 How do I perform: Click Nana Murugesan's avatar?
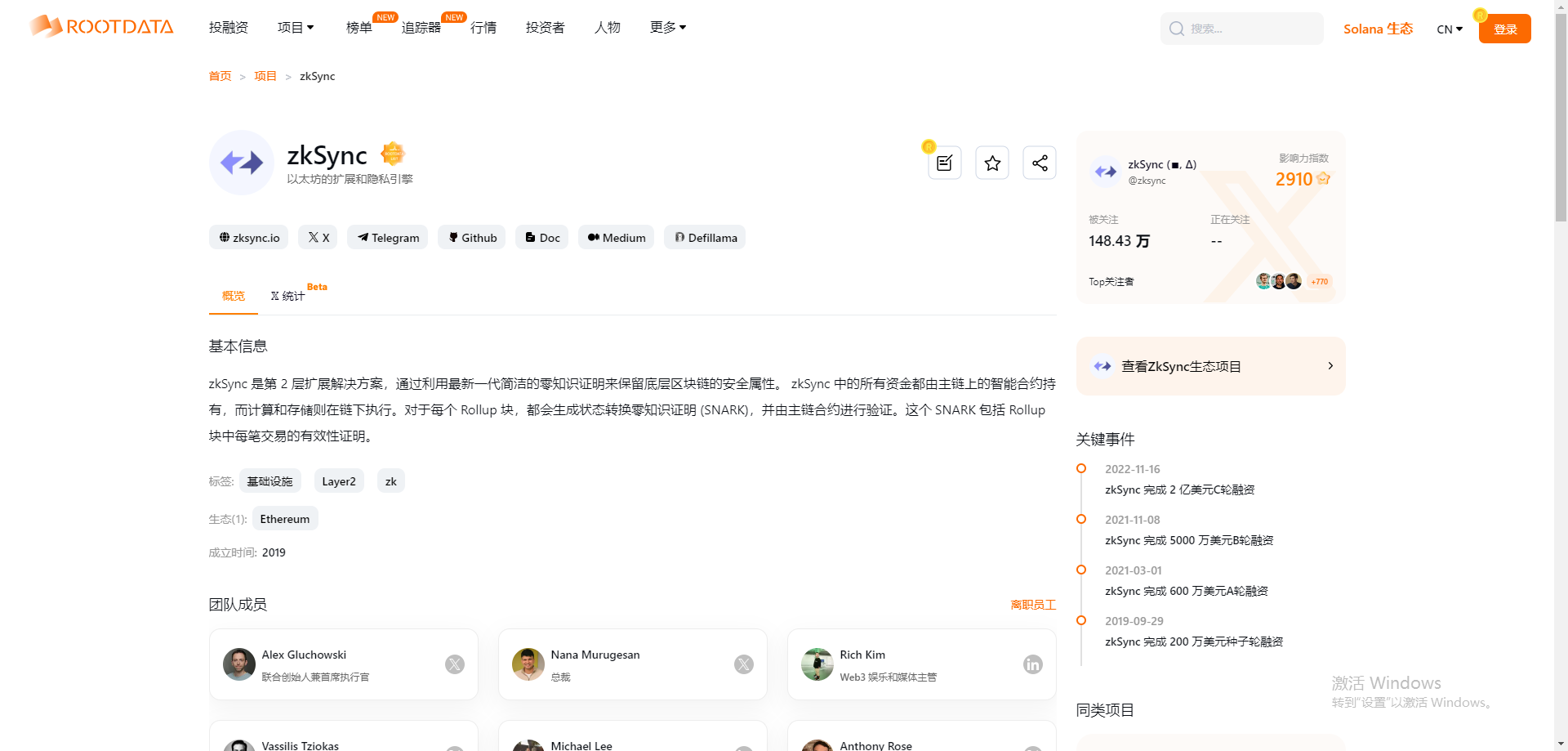pyautogui.click(x=528, y=664)
